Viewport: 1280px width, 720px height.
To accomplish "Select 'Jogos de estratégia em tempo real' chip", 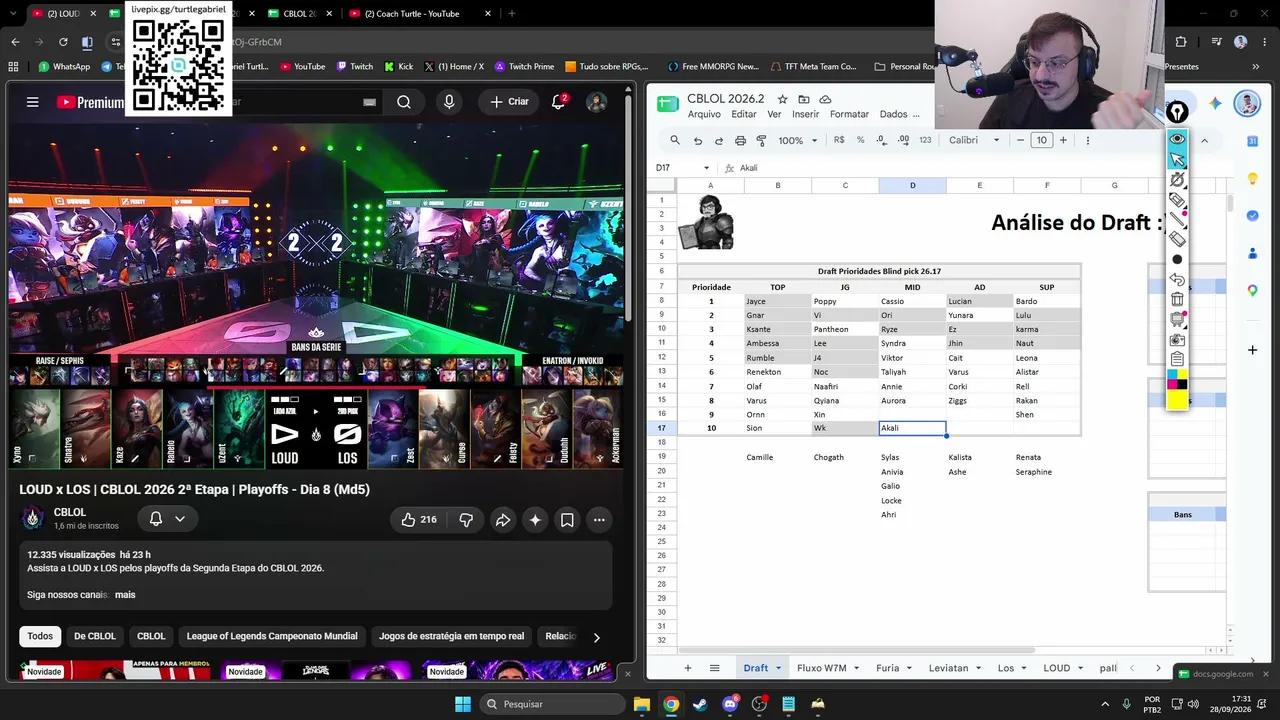I will [x=451, y=636].
